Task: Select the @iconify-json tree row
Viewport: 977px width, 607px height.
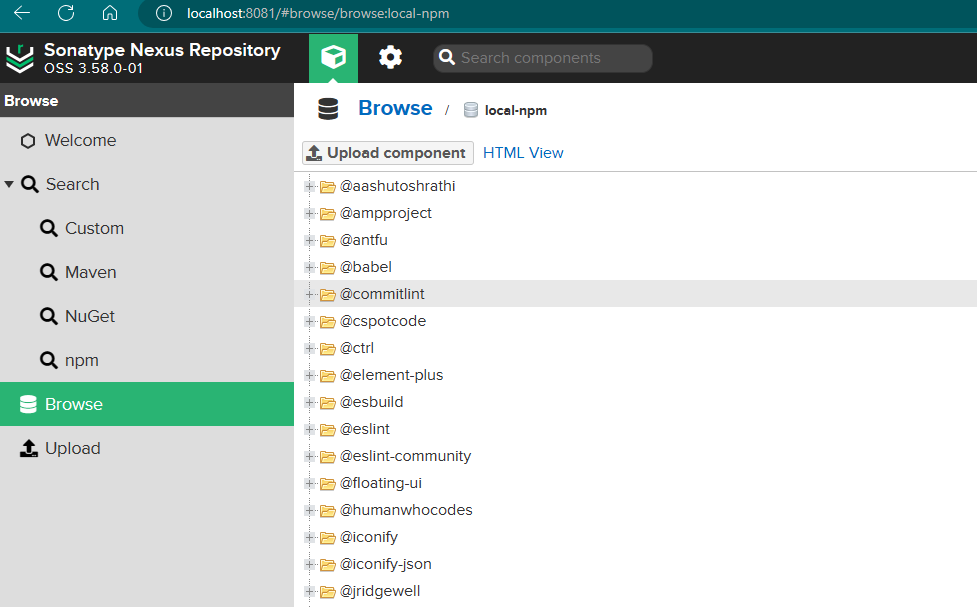Action: pos(636,564)
